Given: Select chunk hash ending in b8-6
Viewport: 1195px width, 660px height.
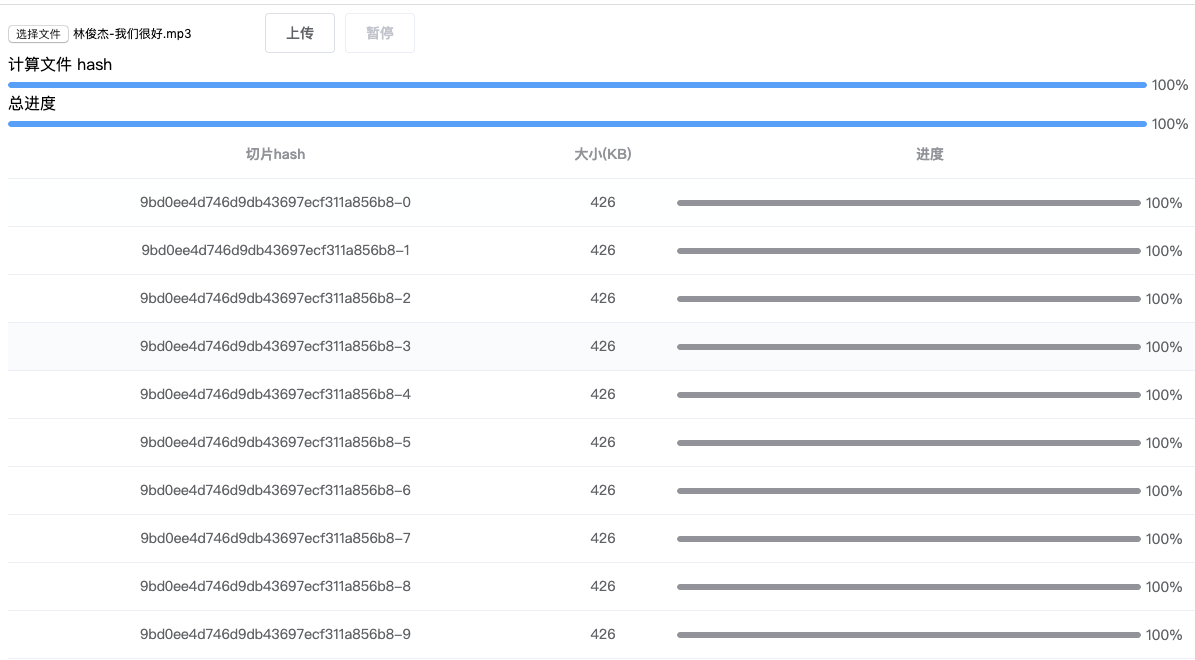Looking at the screenshot, I should [x=275, y=490].
